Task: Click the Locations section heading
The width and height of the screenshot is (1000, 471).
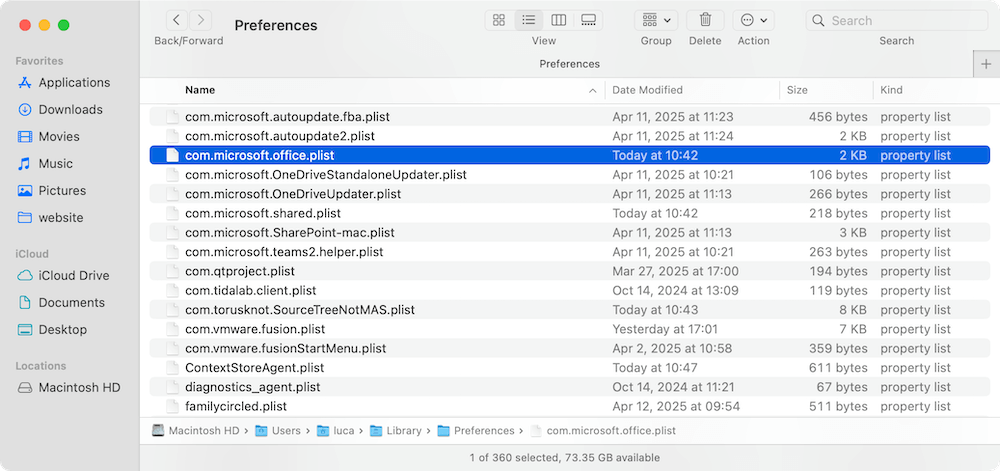Action: point(41,366)
